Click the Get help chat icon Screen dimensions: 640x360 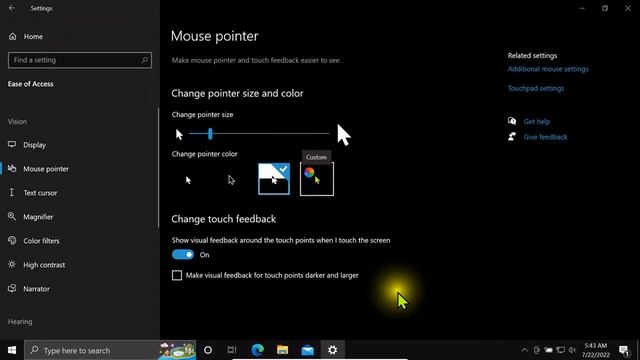(x=512, y=121)
